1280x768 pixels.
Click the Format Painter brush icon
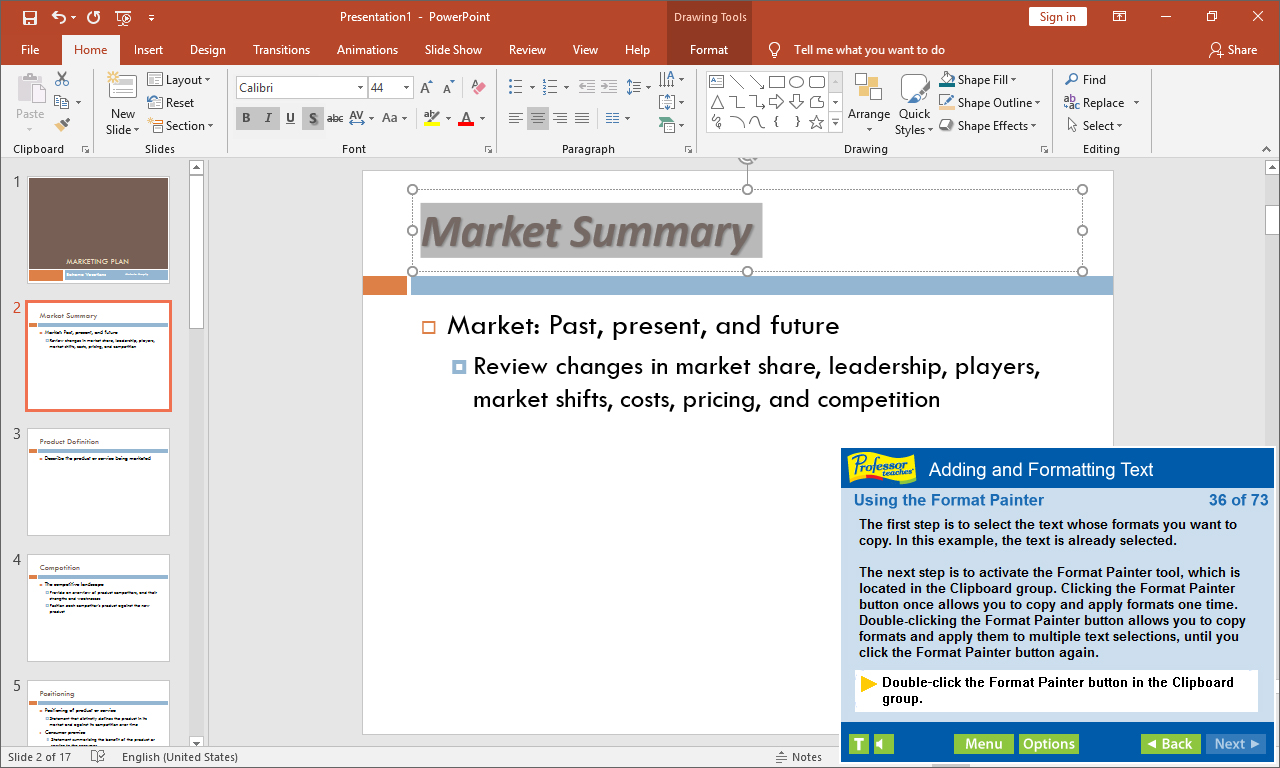click(62, 125)
